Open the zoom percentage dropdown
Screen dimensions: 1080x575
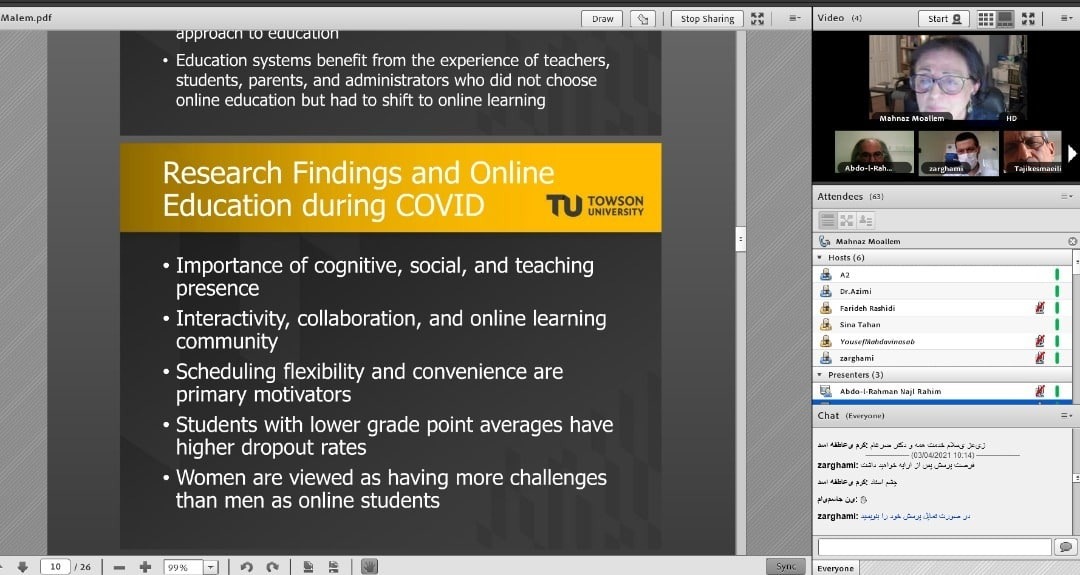pos(211,567)
